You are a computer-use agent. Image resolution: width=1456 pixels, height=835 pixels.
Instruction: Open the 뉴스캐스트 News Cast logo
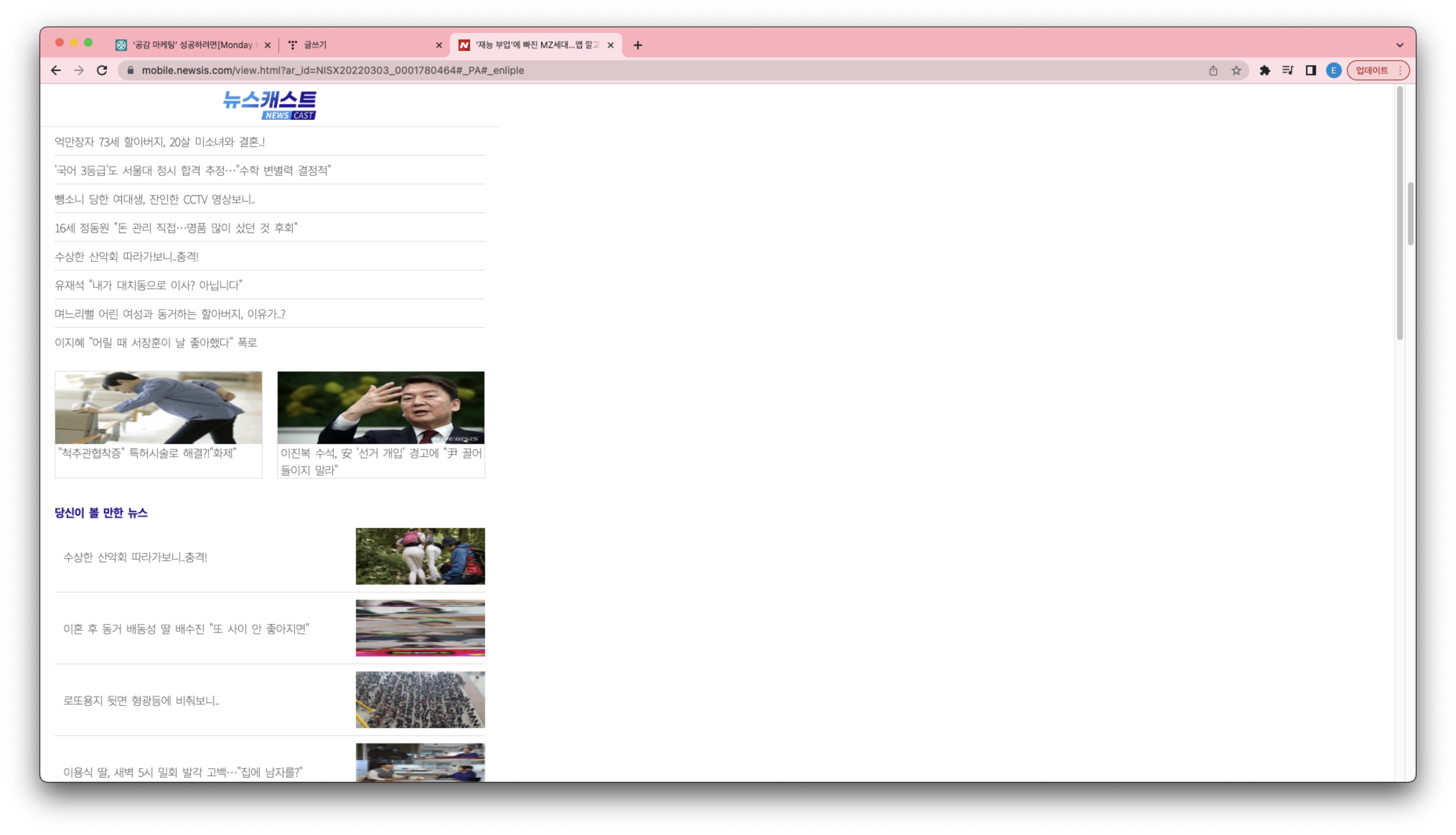tap(269, 105)
